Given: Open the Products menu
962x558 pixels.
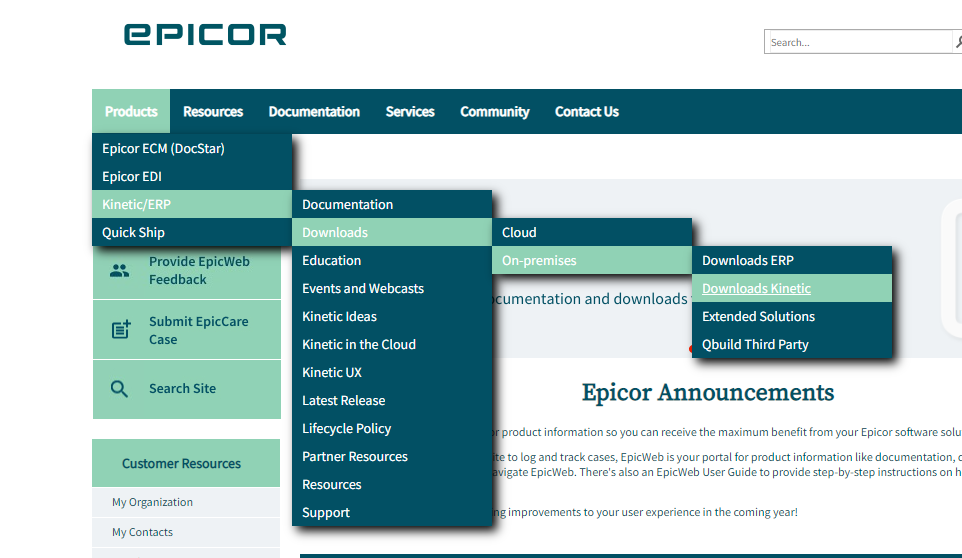Looking at the screenshot, I should pyautogui.click(x=131, y=111).
